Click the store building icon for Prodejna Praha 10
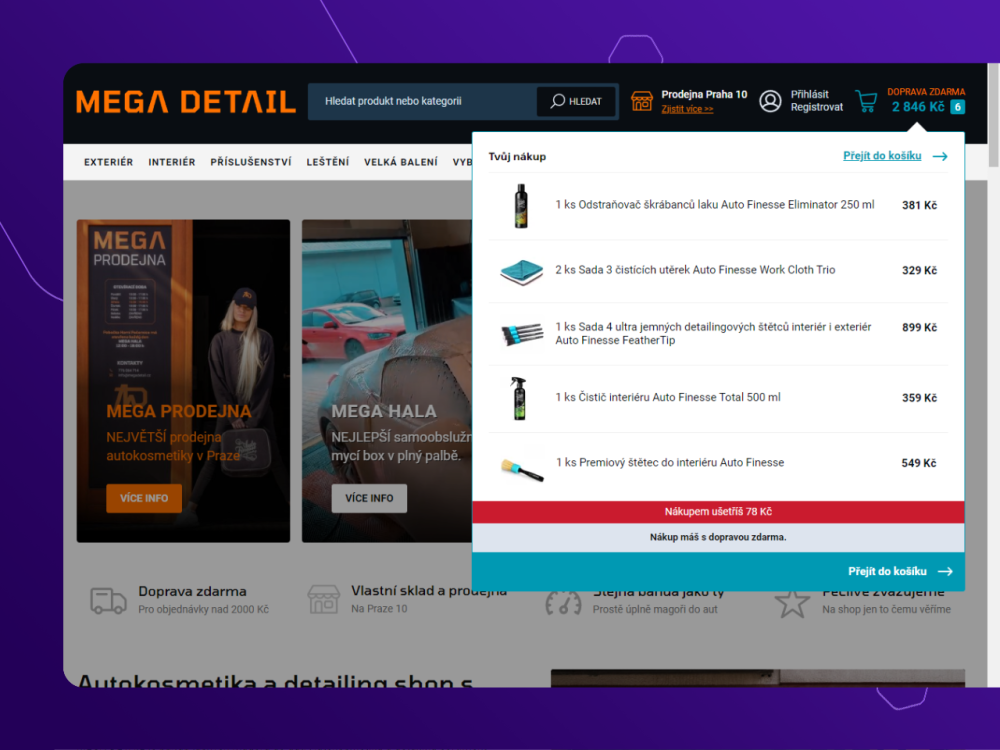1000x750 pixels. (x=642, y=101)
